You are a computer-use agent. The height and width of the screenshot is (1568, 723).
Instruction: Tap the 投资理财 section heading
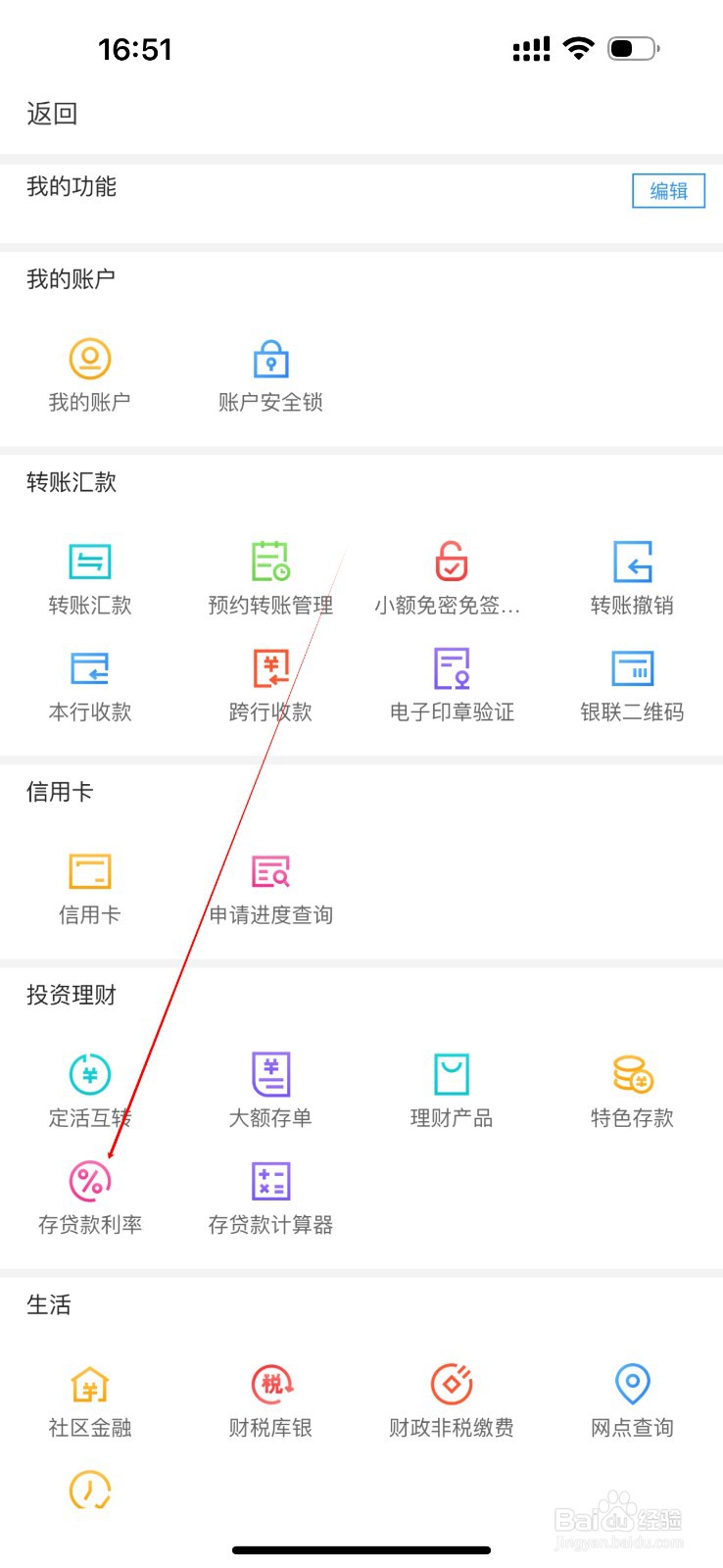pos(72,995)
